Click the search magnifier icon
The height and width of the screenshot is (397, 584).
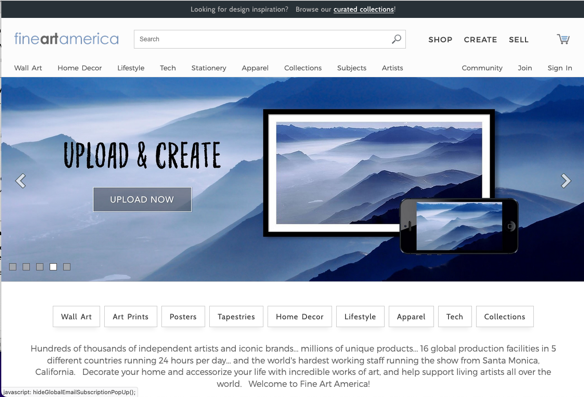click(x=396, y=39)
